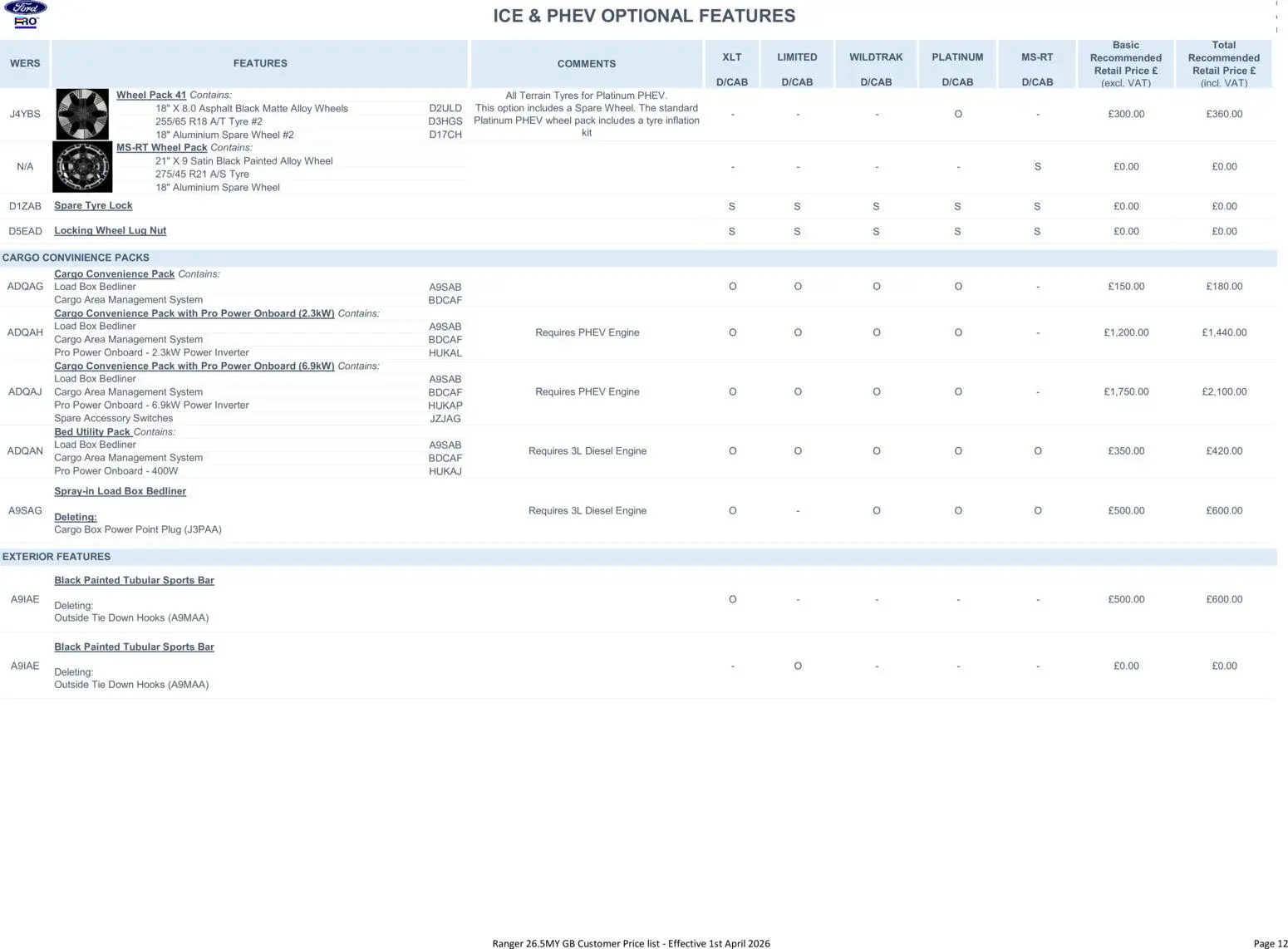Select the £1,750.00 basic price

pos(1126,391)
